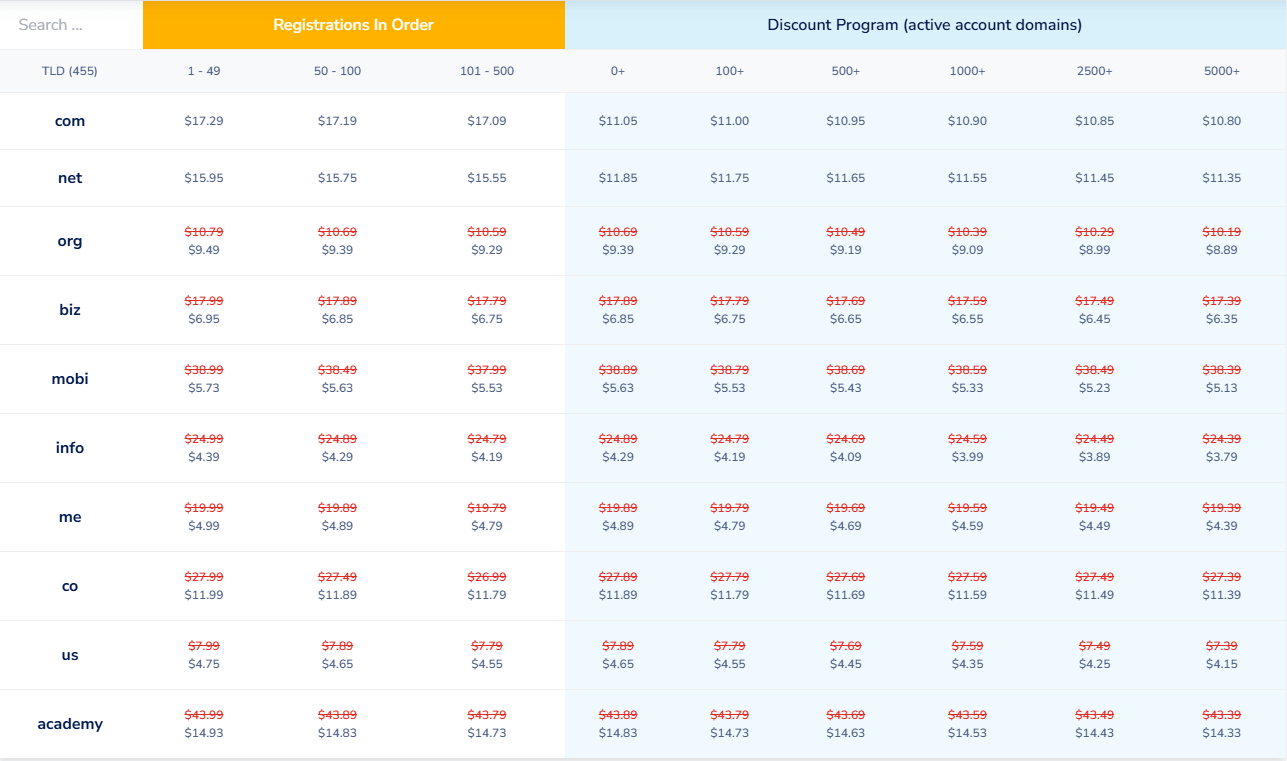Select the biz TLD name
This screenshot has width=1287, height=761.
[70, 310]
